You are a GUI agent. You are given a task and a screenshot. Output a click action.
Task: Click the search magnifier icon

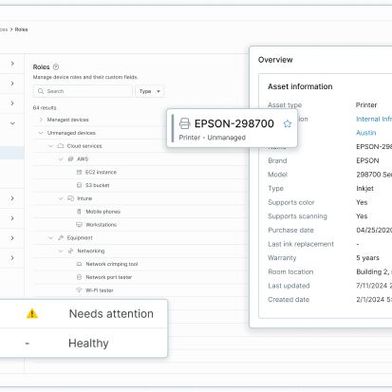point(41,91)
